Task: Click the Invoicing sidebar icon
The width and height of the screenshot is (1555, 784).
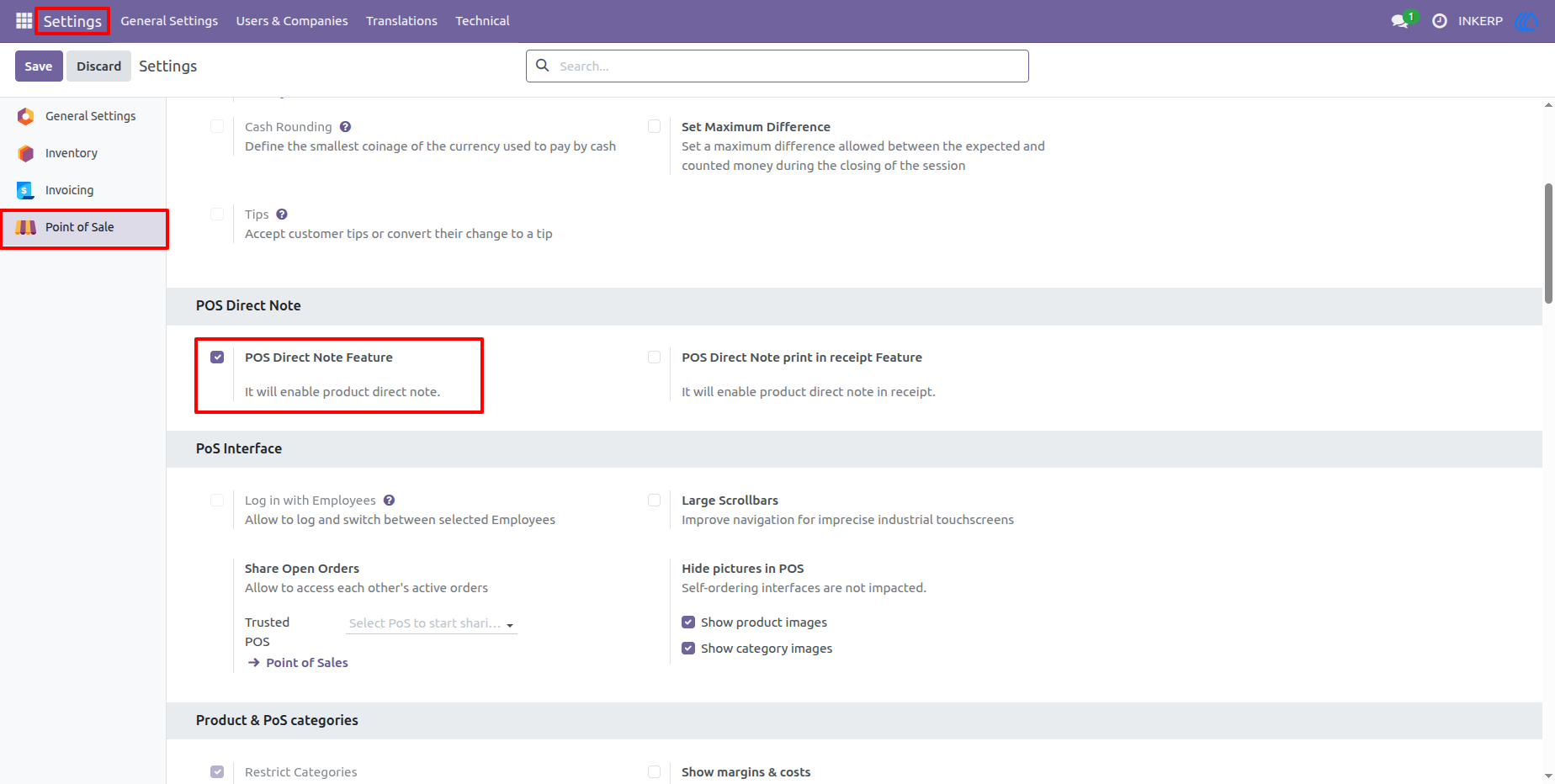Action: coord(26,190)
